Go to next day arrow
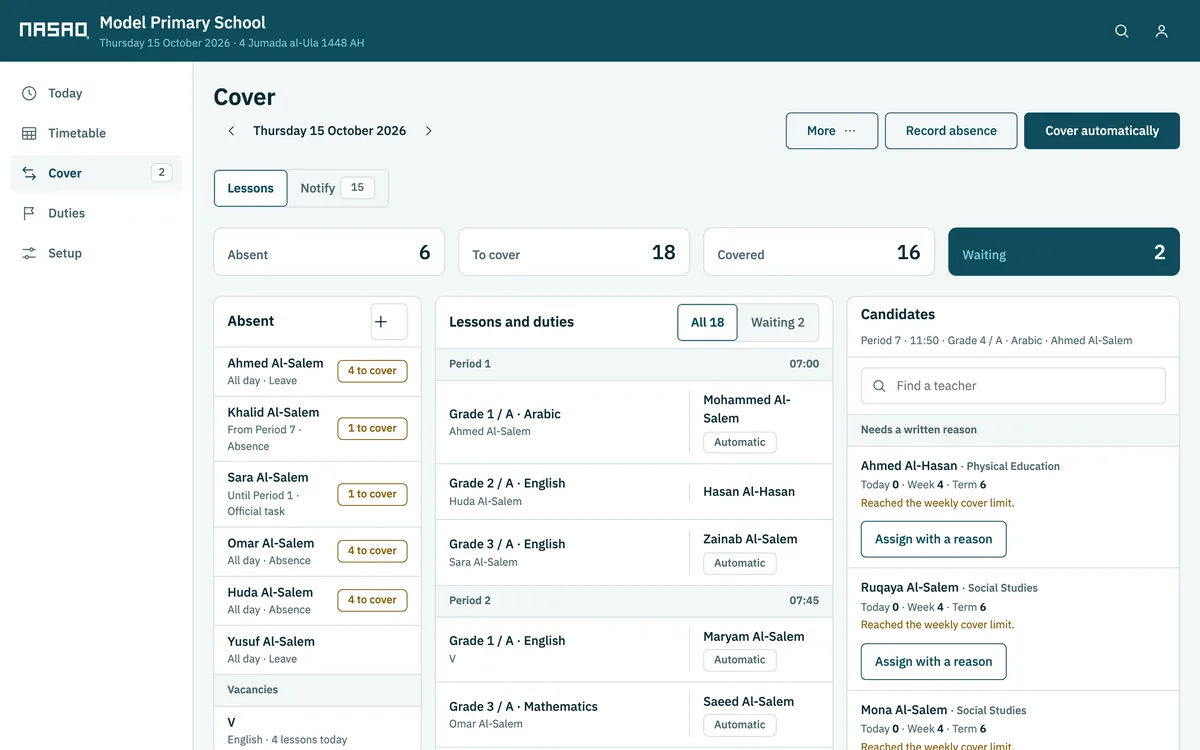The height and width of the screenshot is (750, 1200). point(429,131)
